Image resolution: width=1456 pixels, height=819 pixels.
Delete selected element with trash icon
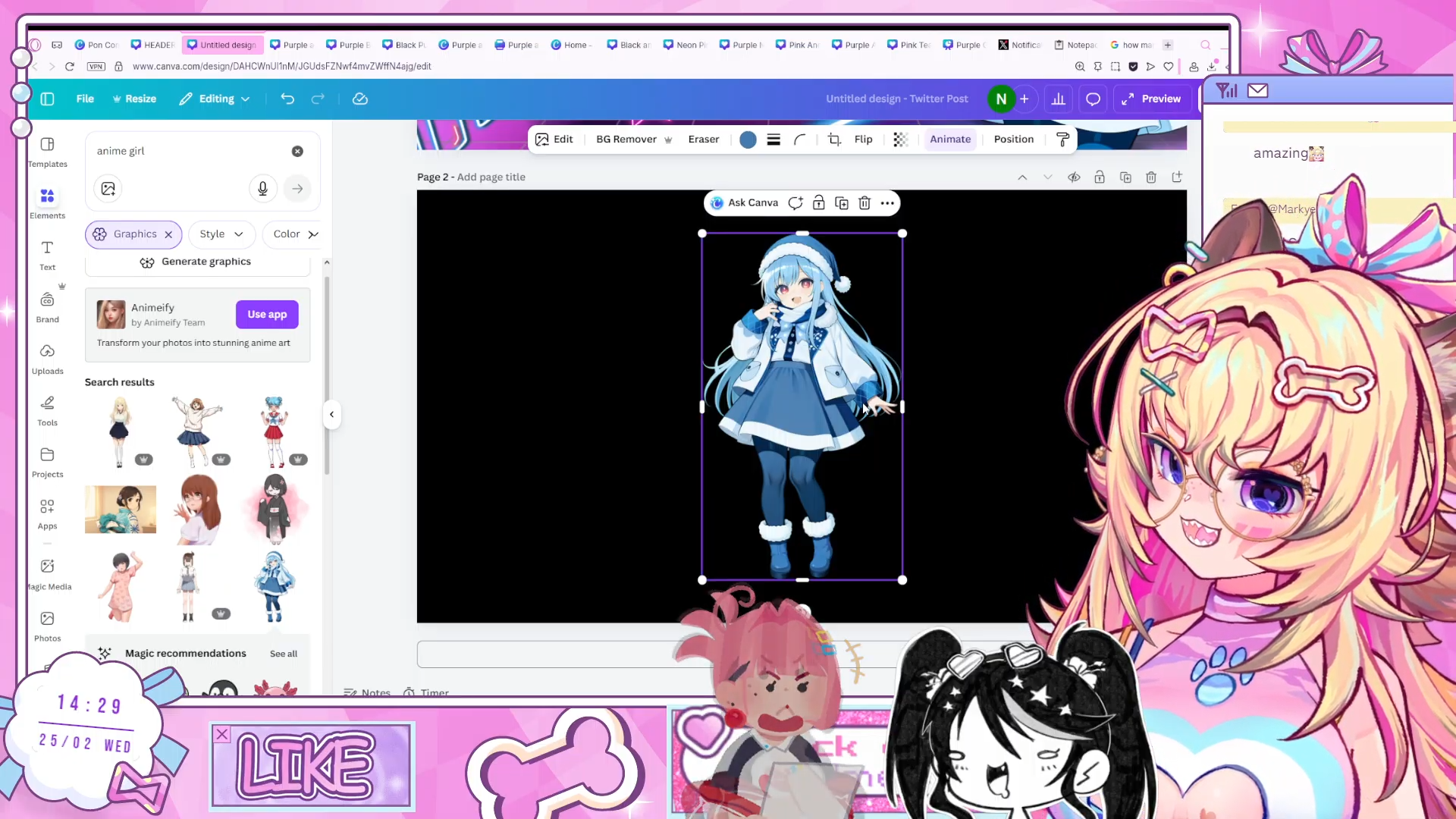[864, 203]
